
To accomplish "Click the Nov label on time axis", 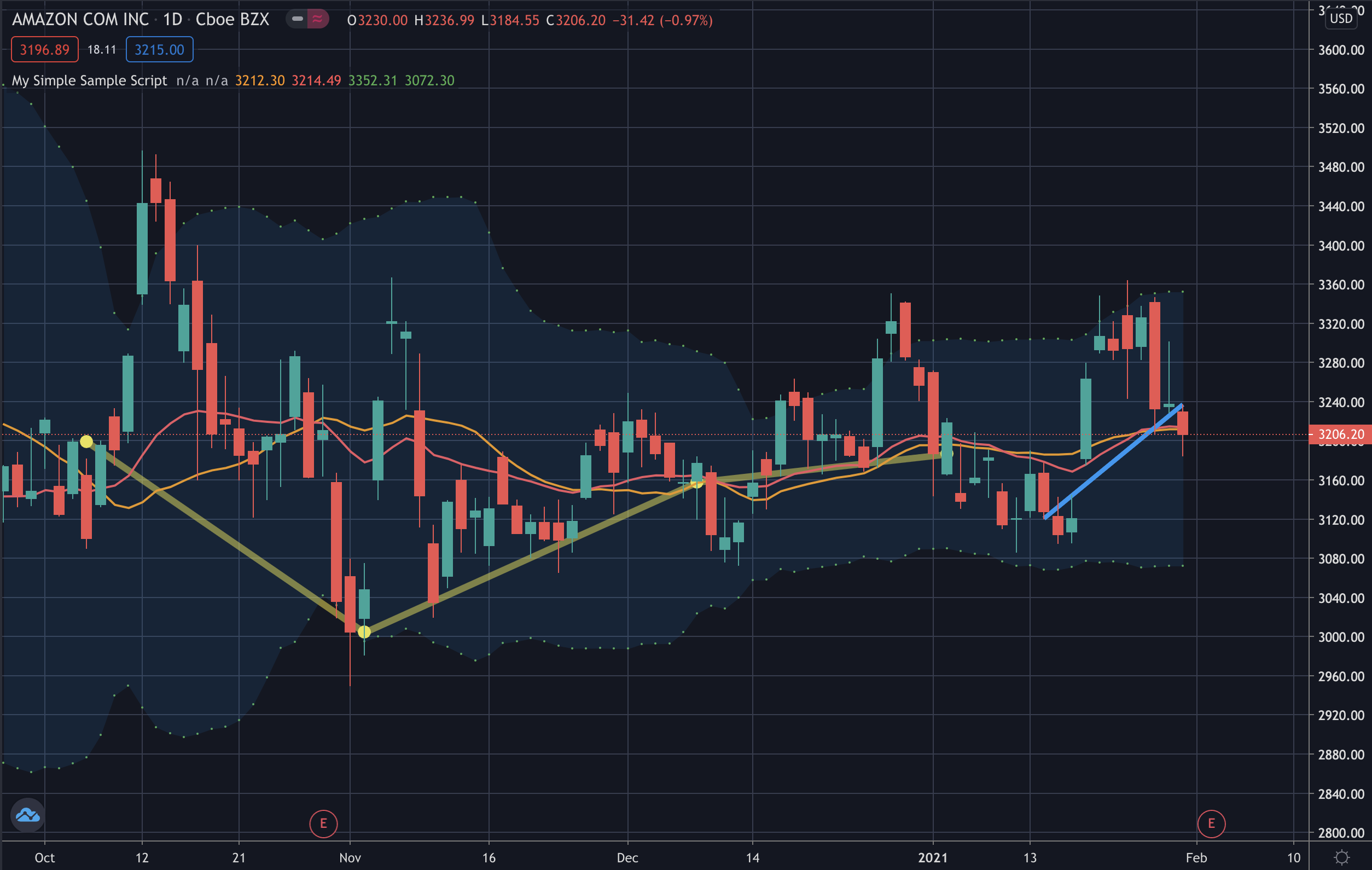I will (x=350, y=857).
